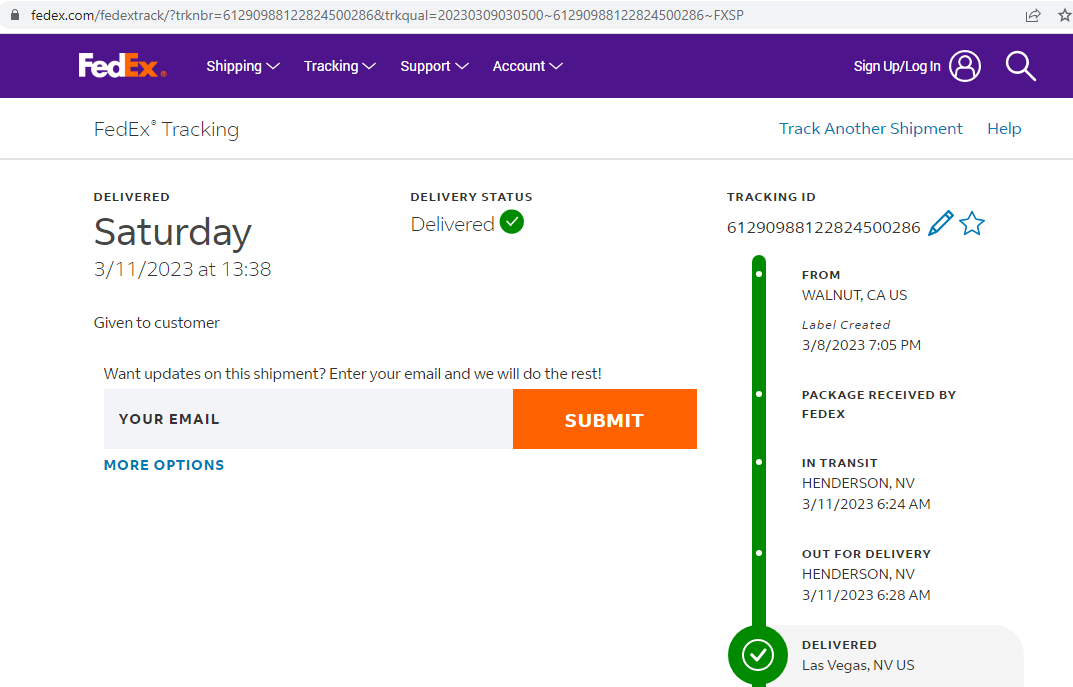
Task: Select the In Transit timeline marker
Action: (759, 463)
